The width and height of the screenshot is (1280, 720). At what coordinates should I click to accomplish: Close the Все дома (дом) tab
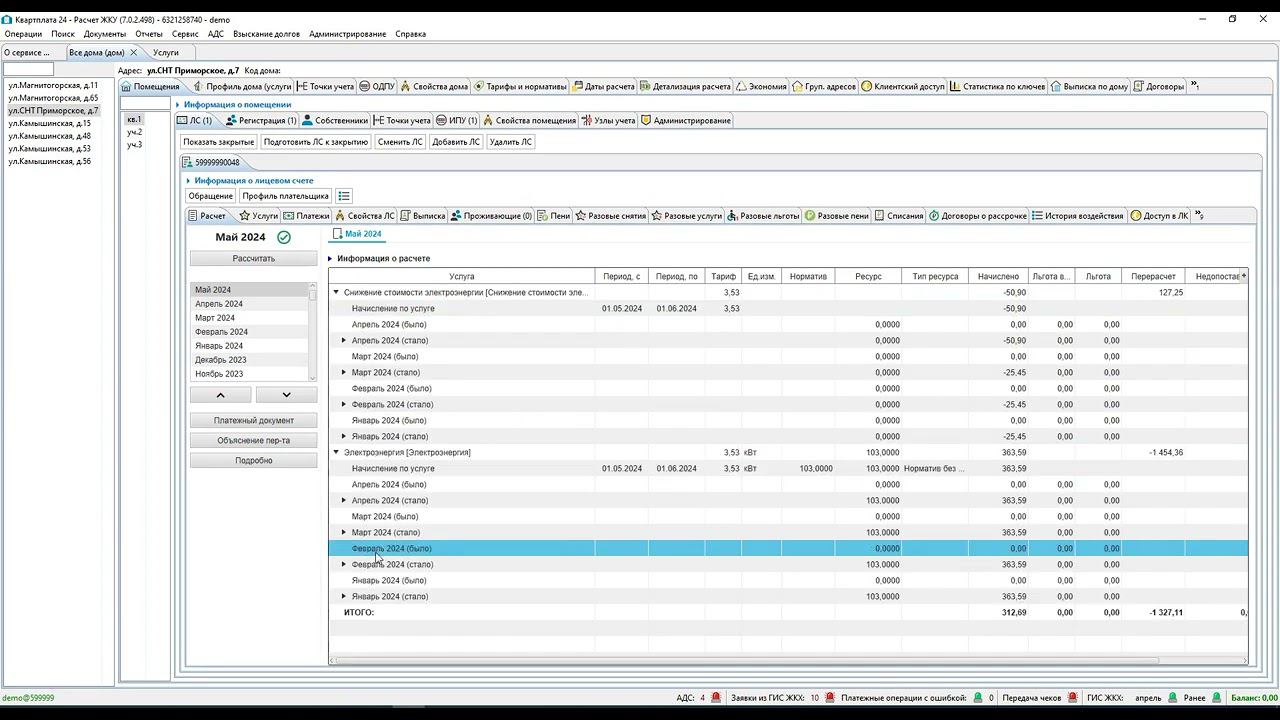(134, 52)
